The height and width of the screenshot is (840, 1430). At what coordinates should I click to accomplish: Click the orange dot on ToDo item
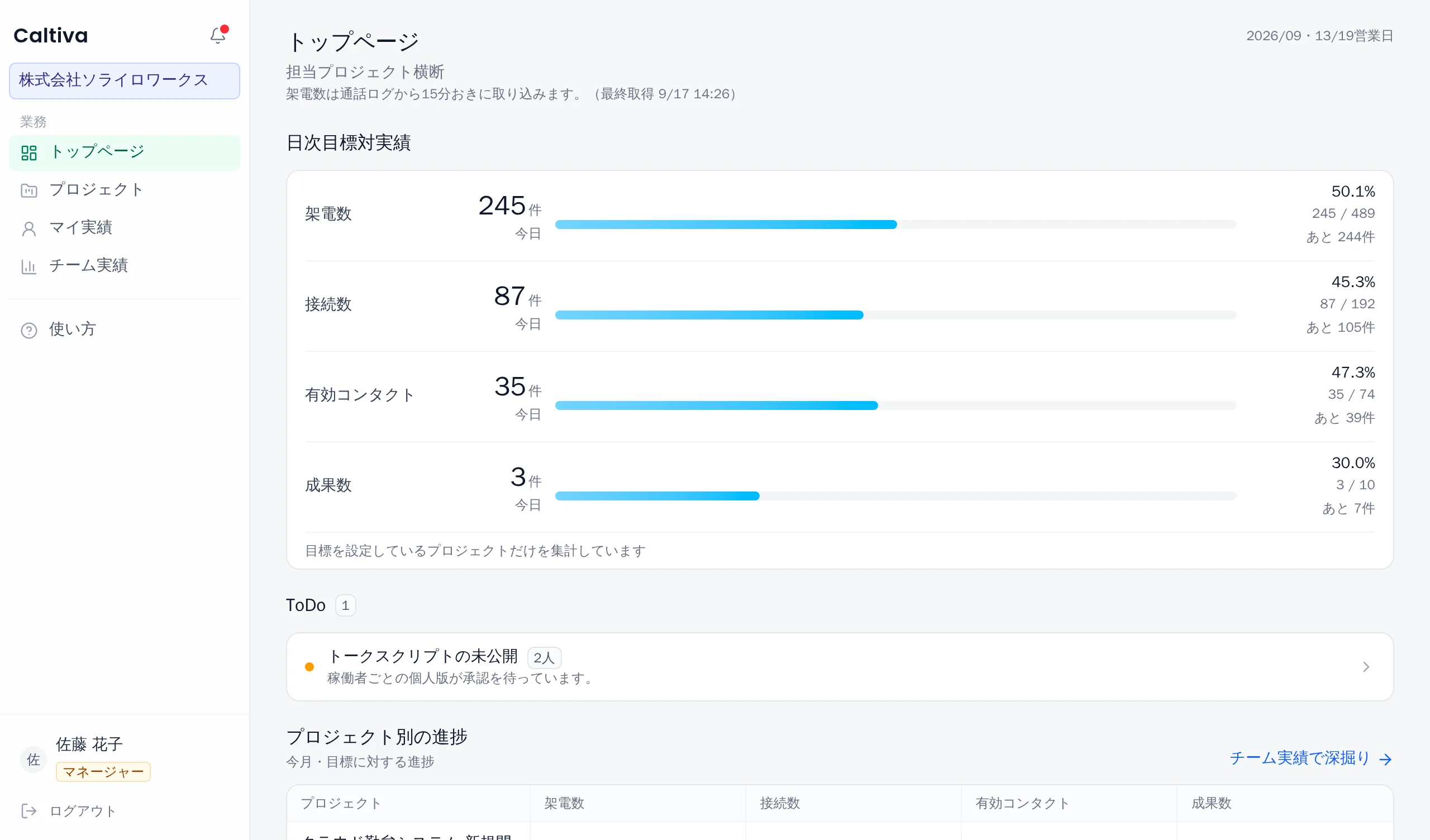(309, 667)
